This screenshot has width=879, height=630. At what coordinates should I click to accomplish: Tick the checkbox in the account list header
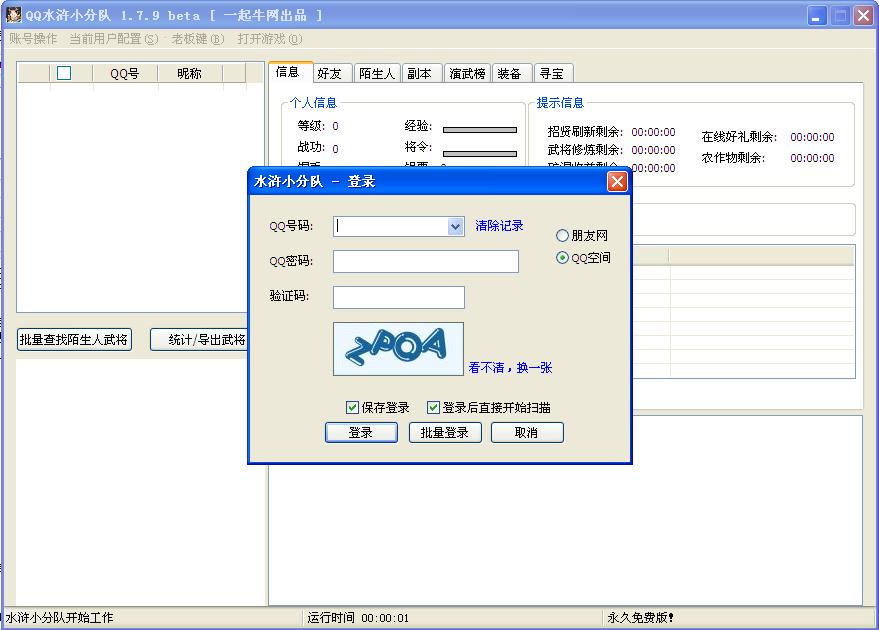click(x=64, y=73)
